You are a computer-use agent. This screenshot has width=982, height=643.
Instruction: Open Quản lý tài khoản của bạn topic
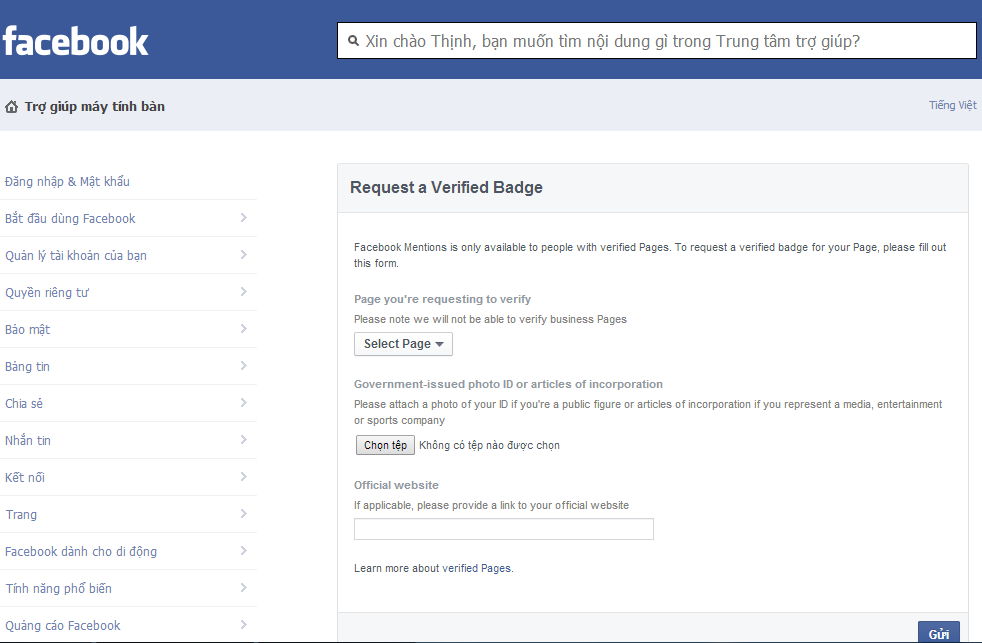pos(76,255)
